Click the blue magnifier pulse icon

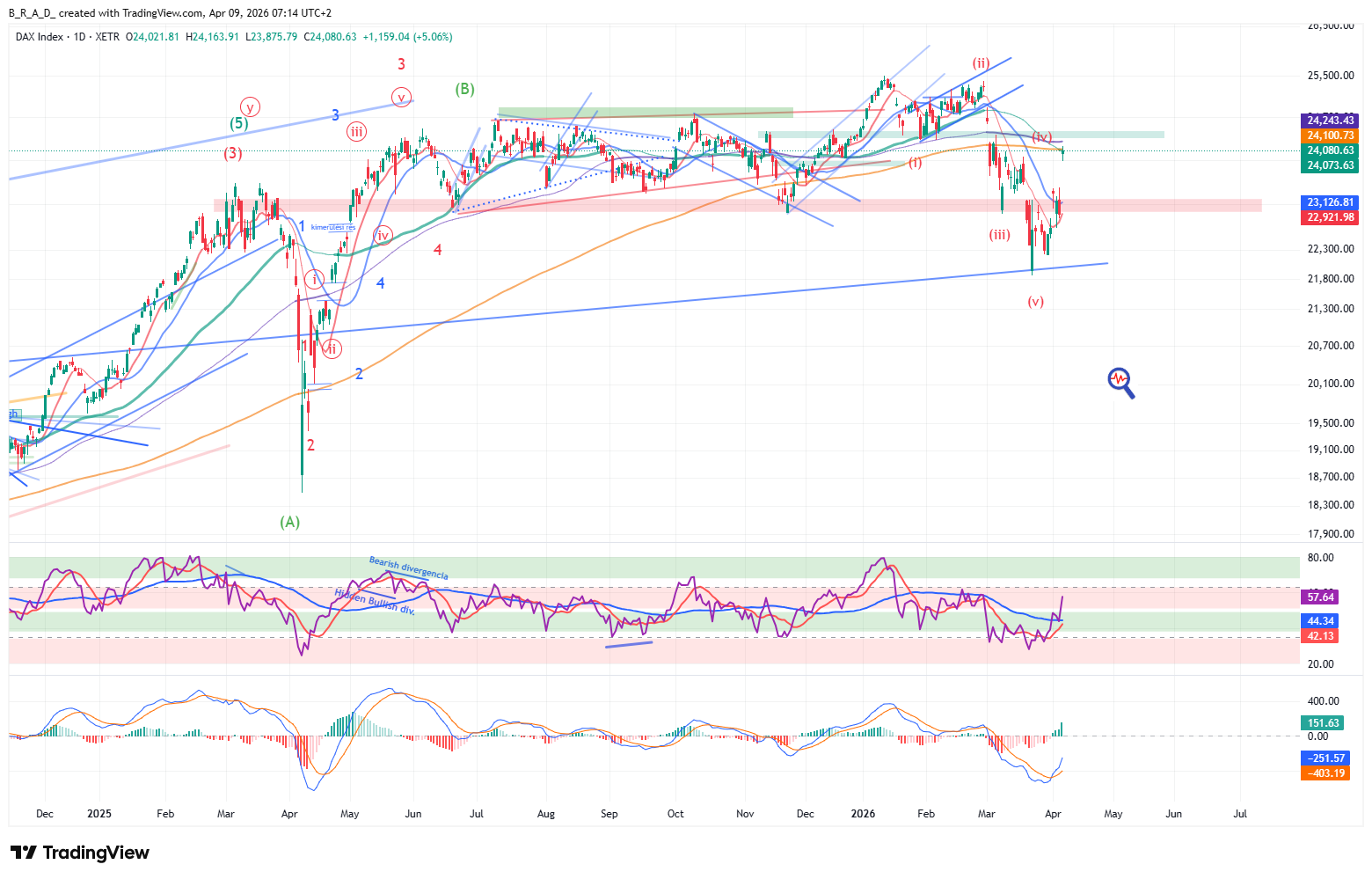click(1120, 381)
